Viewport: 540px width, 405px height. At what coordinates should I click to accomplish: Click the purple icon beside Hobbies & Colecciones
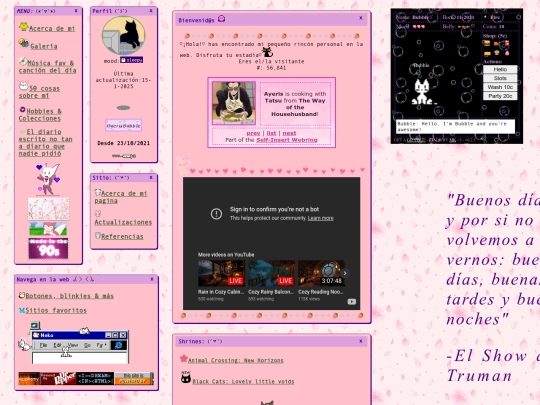tap(22, 110)
